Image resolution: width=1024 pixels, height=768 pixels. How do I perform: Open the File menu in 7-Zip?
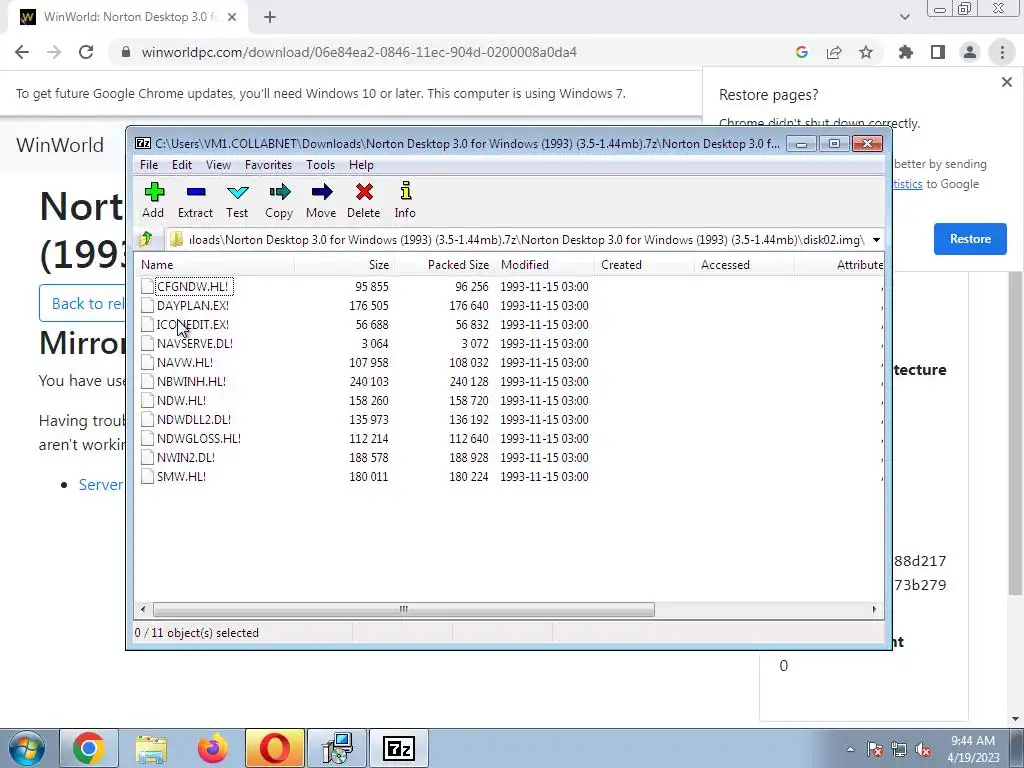click(x=149, y=165)
